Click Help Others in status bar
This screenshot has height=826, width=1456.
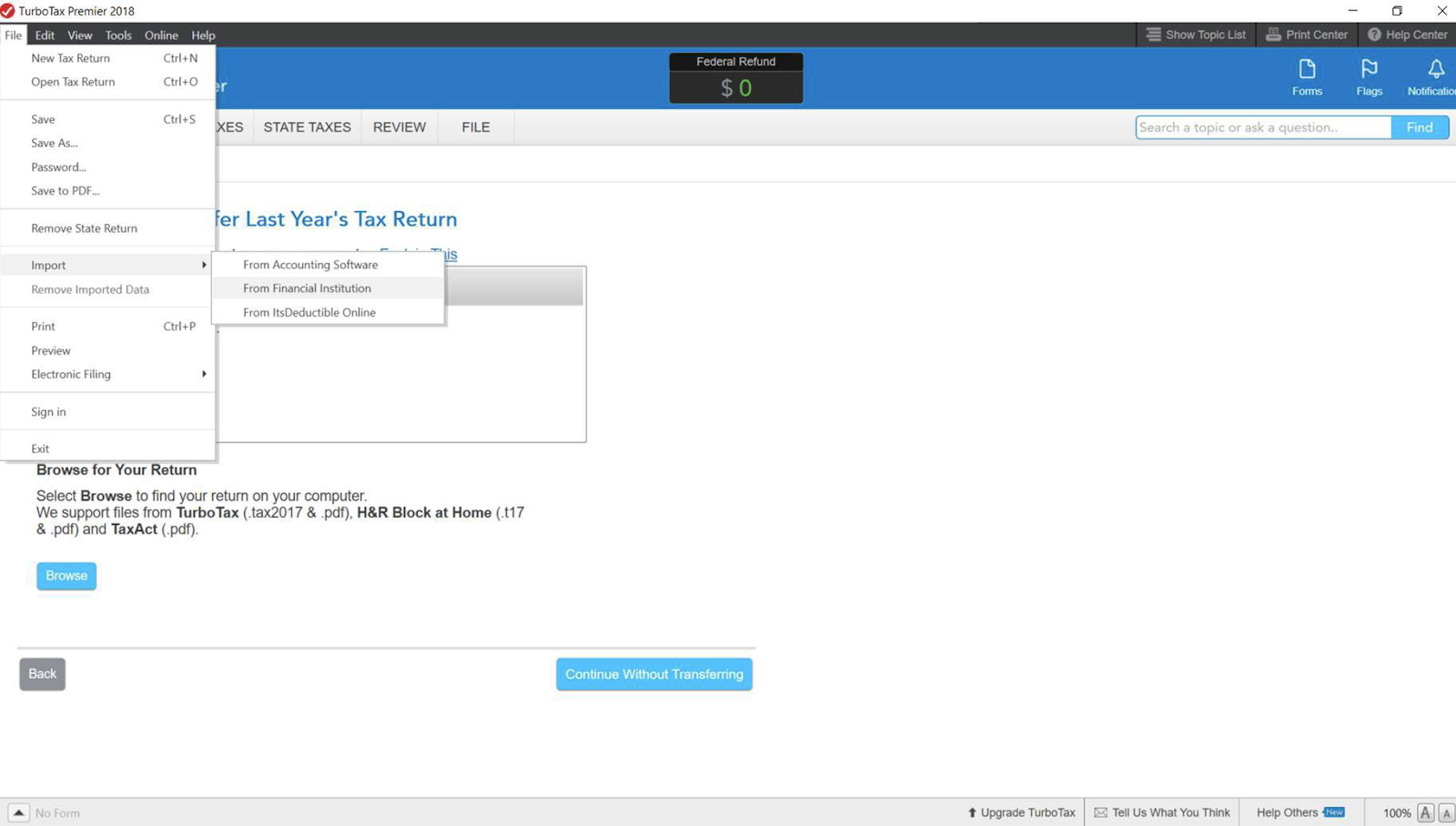coord(1300,812)
